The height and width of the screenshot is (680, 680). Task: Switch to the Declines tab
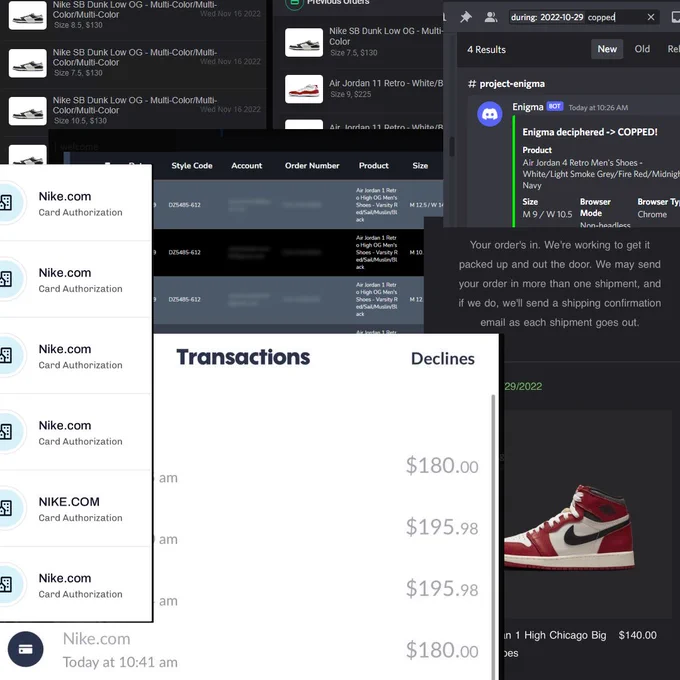click(442, 359)
